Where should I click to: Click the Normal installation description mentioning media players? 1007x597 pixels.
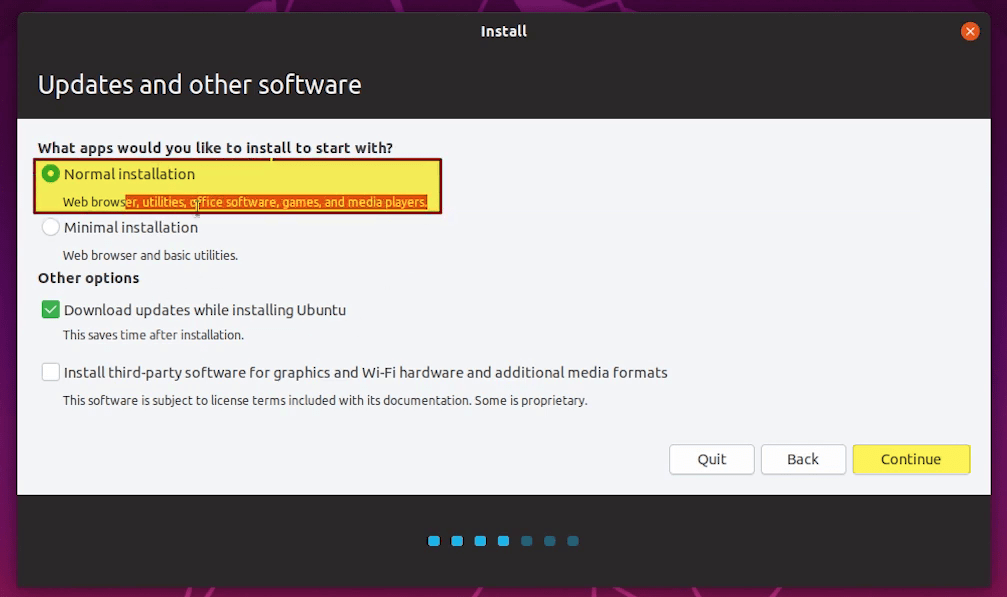pos(245,202)
